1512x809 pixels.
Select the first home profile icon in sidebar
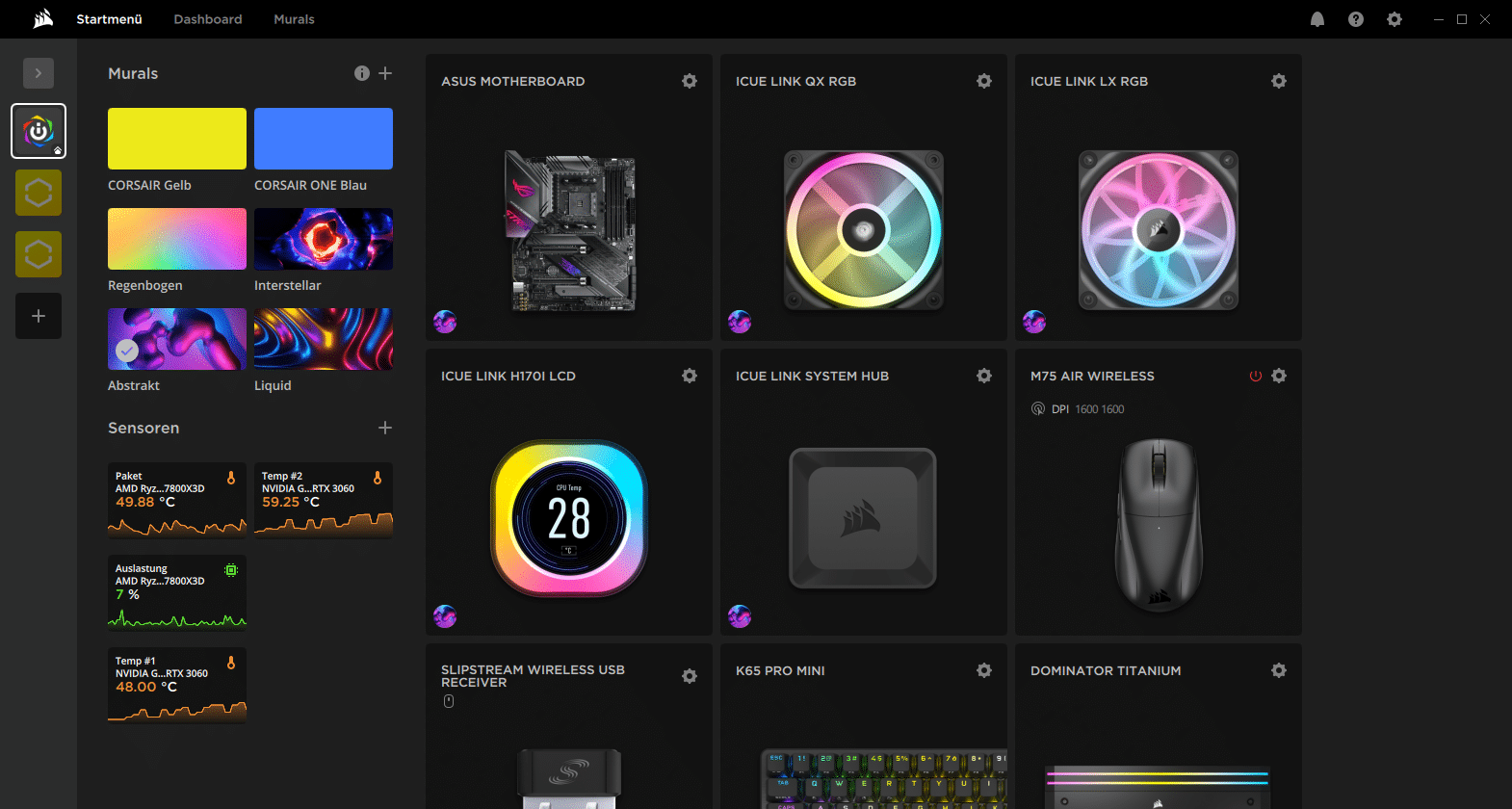(x=39, y=131)
